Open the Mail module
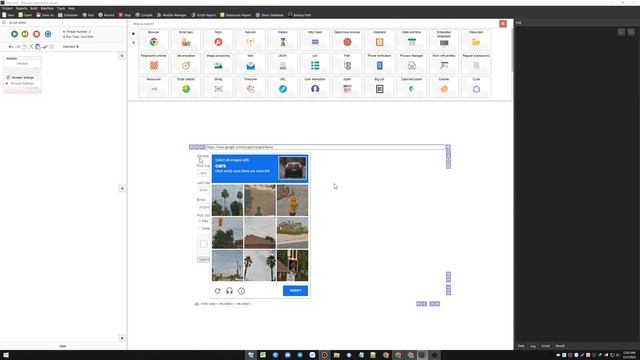The width and height of the screenshot is (640, 360). point(251,63)
